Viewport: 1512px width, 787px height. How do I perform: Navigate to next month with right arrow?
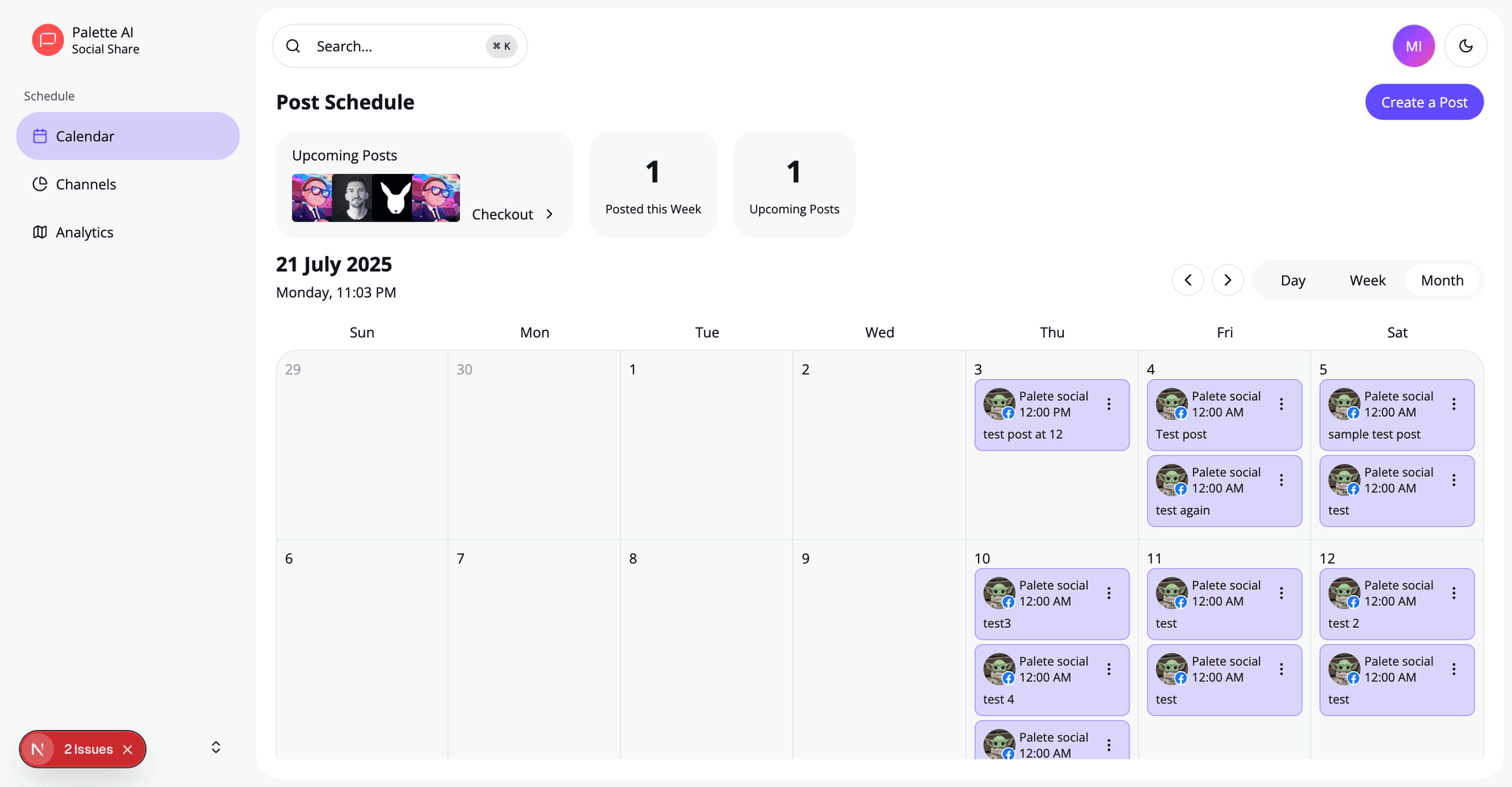pyautogui.click(x=1227, y=280)
